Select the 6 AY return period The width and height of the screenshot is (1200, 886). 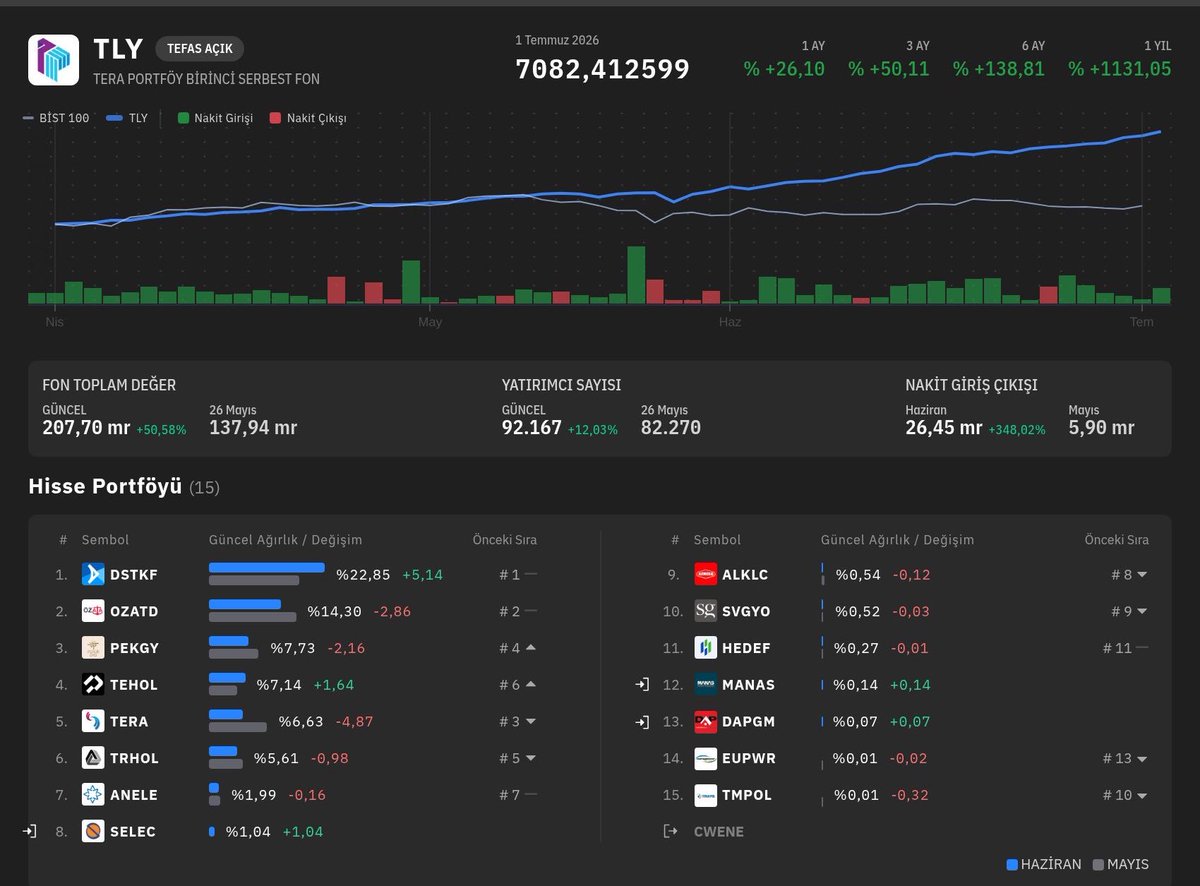coord(998,60)
